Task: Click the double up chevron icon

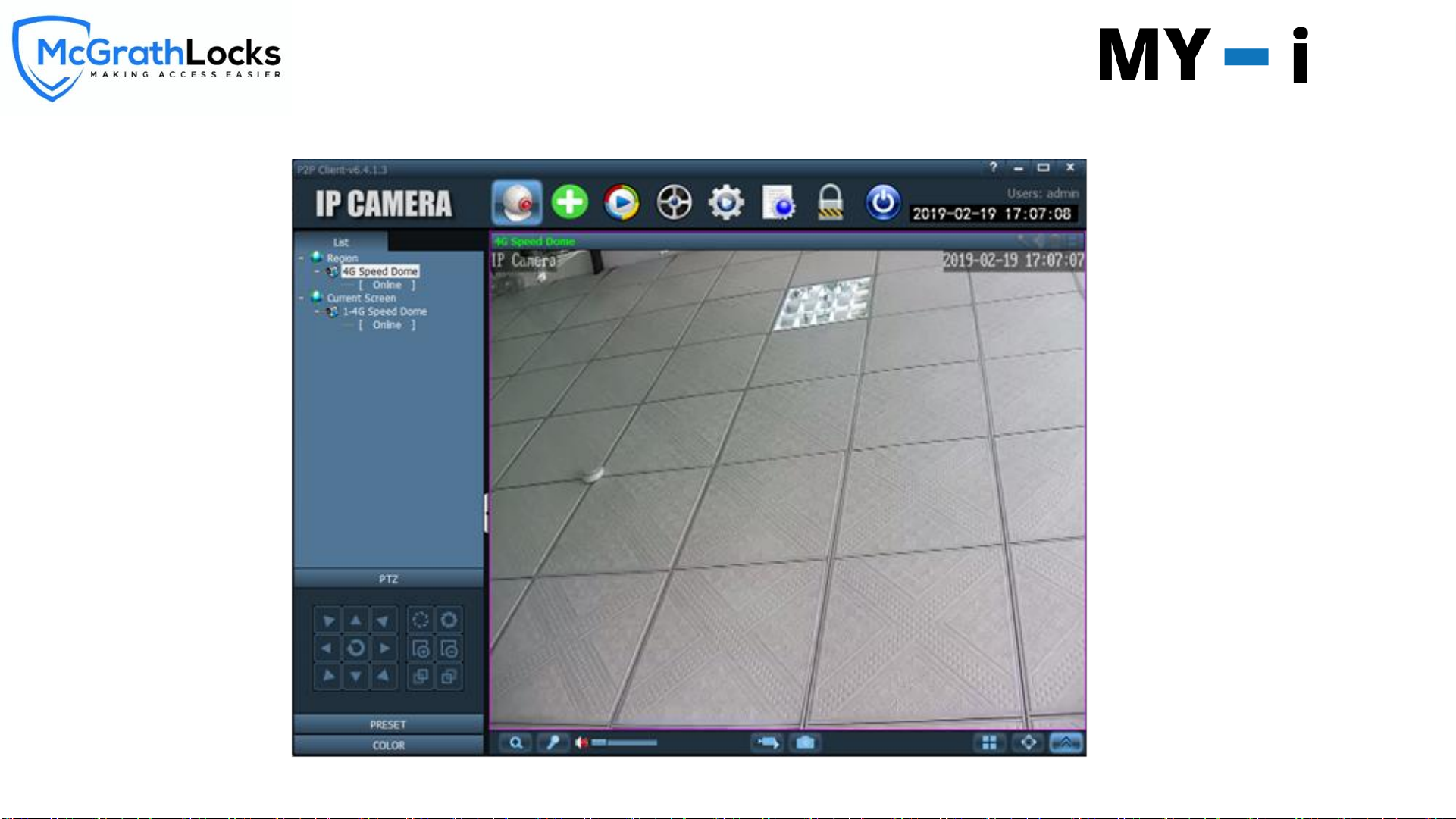Action: tap(1066, 743)
